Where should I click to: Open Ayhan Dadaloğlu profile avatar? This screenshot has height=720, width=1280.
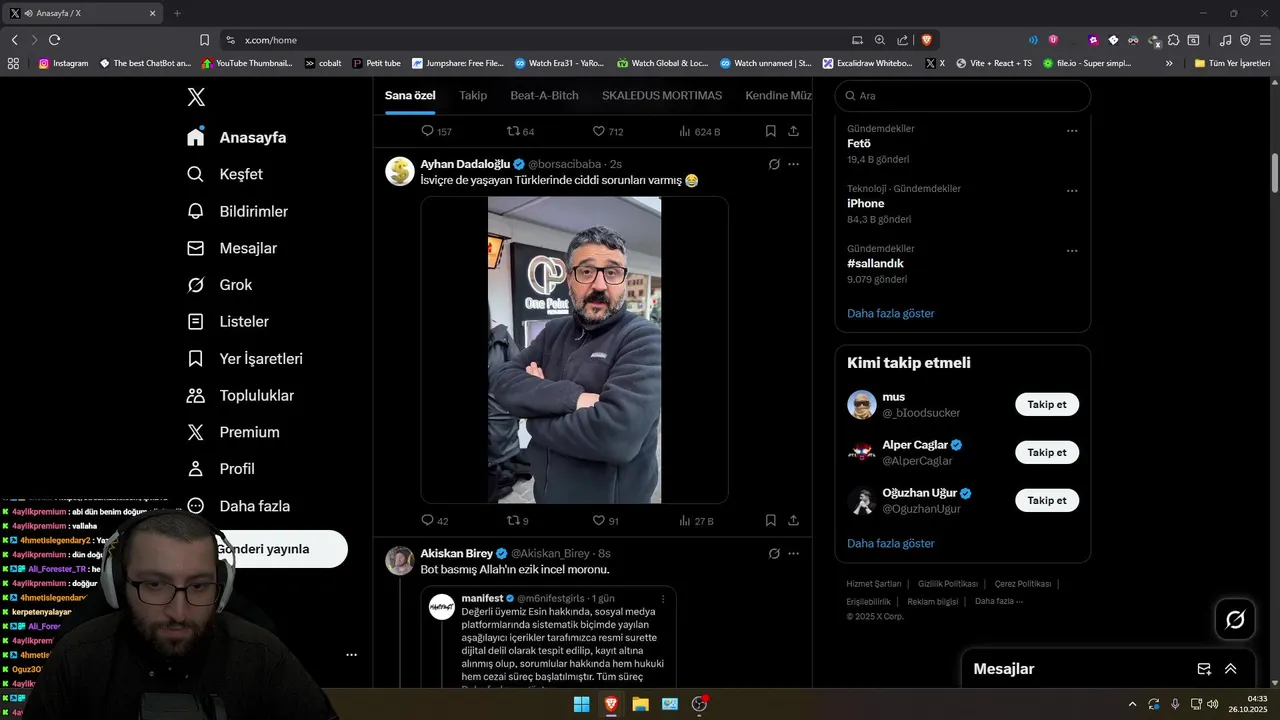click(x=400, y=171)
